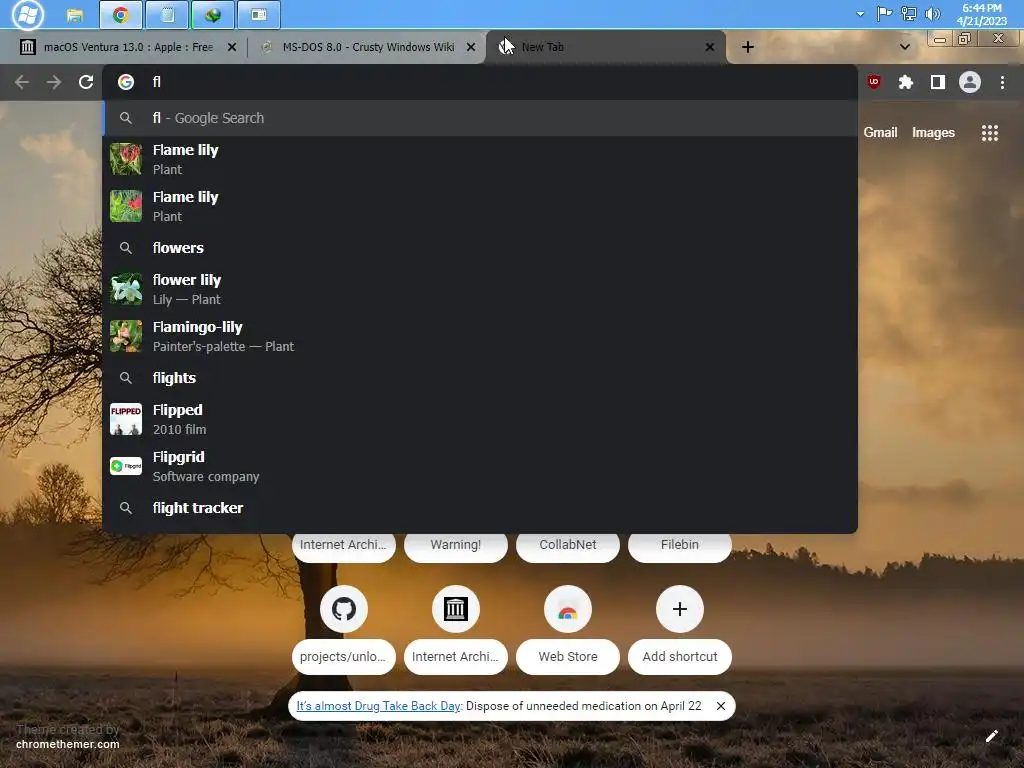The image size is (1024, 768).
Task: Open 'It's almost Drug Take Back Day' link
Action: tap(378, 706)
